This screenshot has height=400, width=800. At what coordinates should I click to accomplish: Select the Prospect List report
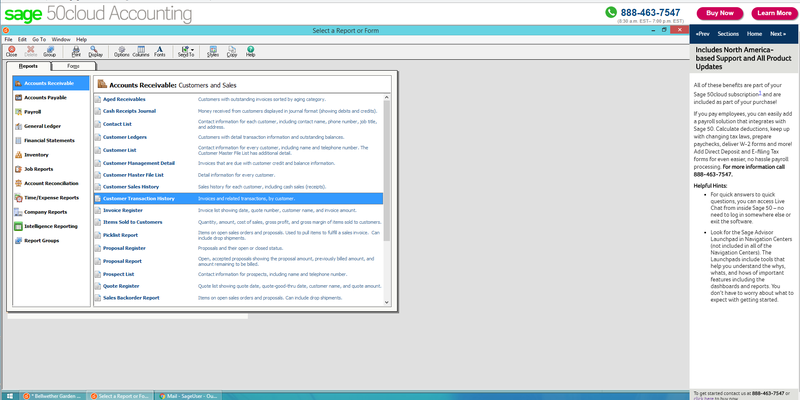tap(238, 274)
